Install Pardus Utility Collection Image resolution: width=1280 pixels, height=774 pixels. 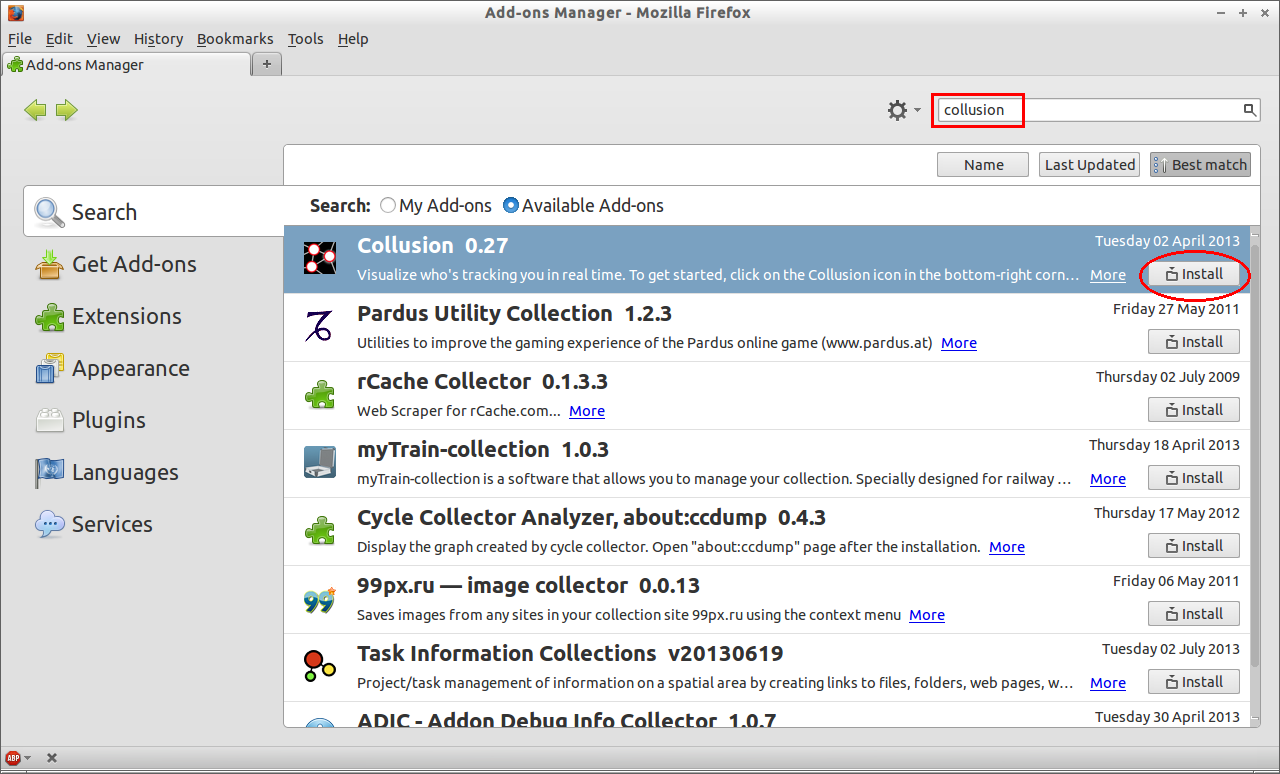tap(1193, 342)
